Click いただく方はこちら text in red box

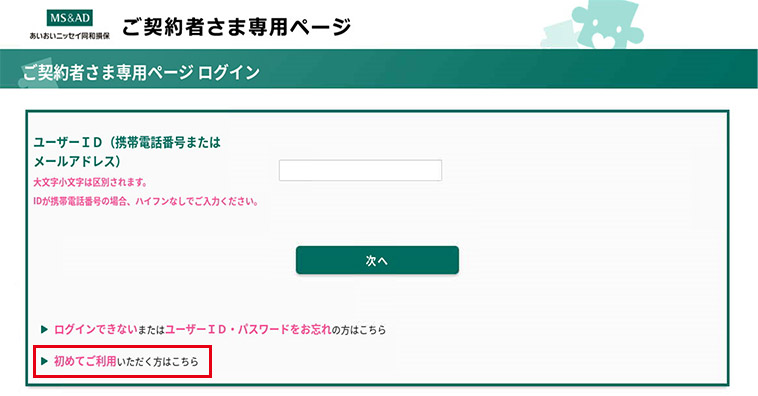pyautogui.click(x=158, y=362)
